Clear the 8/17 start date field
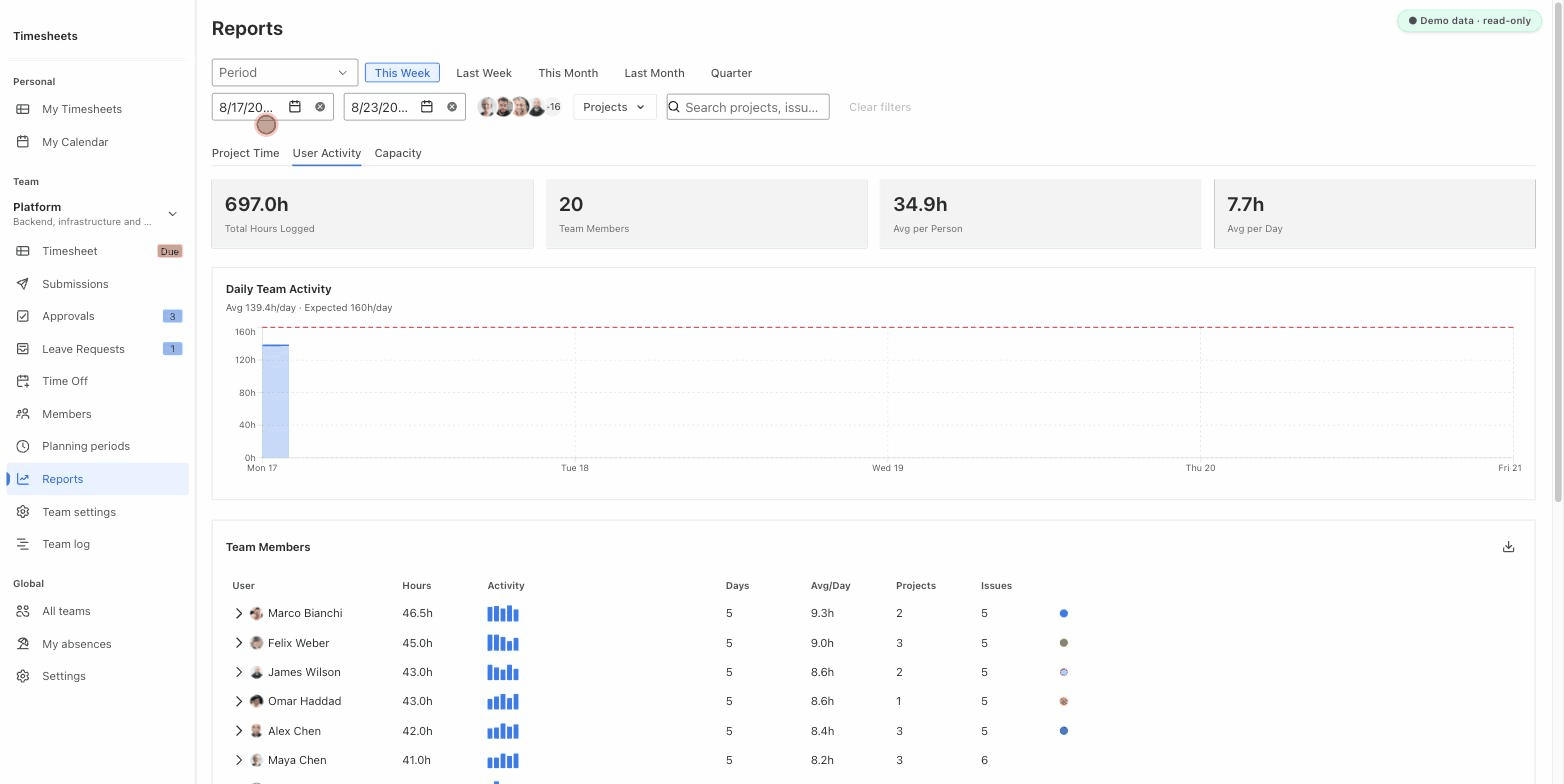Viewport: 1564px width, 784px height. (320, 107)
